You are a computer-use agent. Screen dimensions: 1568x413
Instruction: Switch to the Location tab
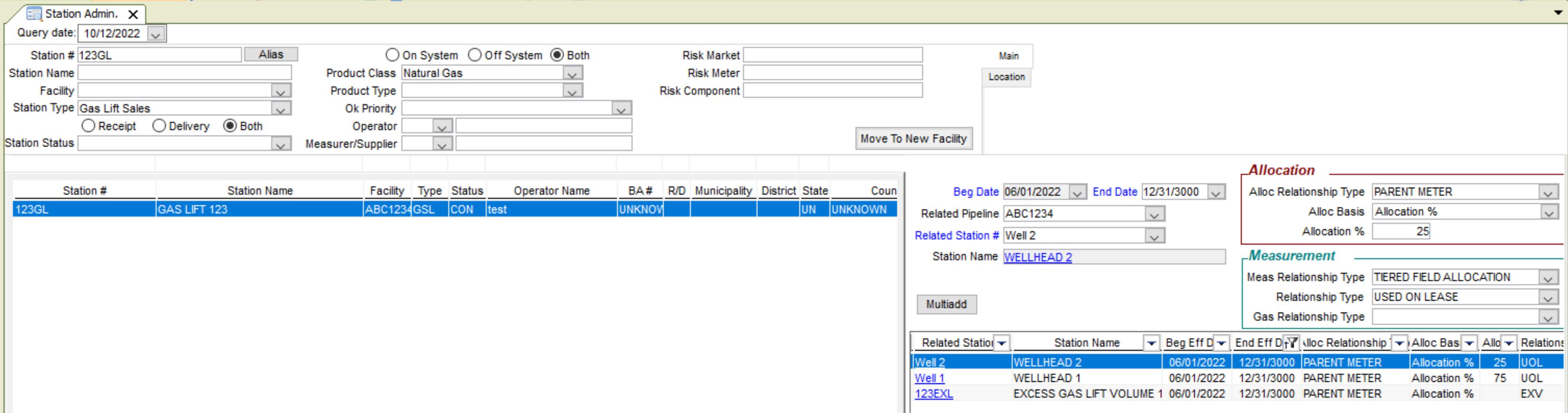click(x=1006, y=77)
